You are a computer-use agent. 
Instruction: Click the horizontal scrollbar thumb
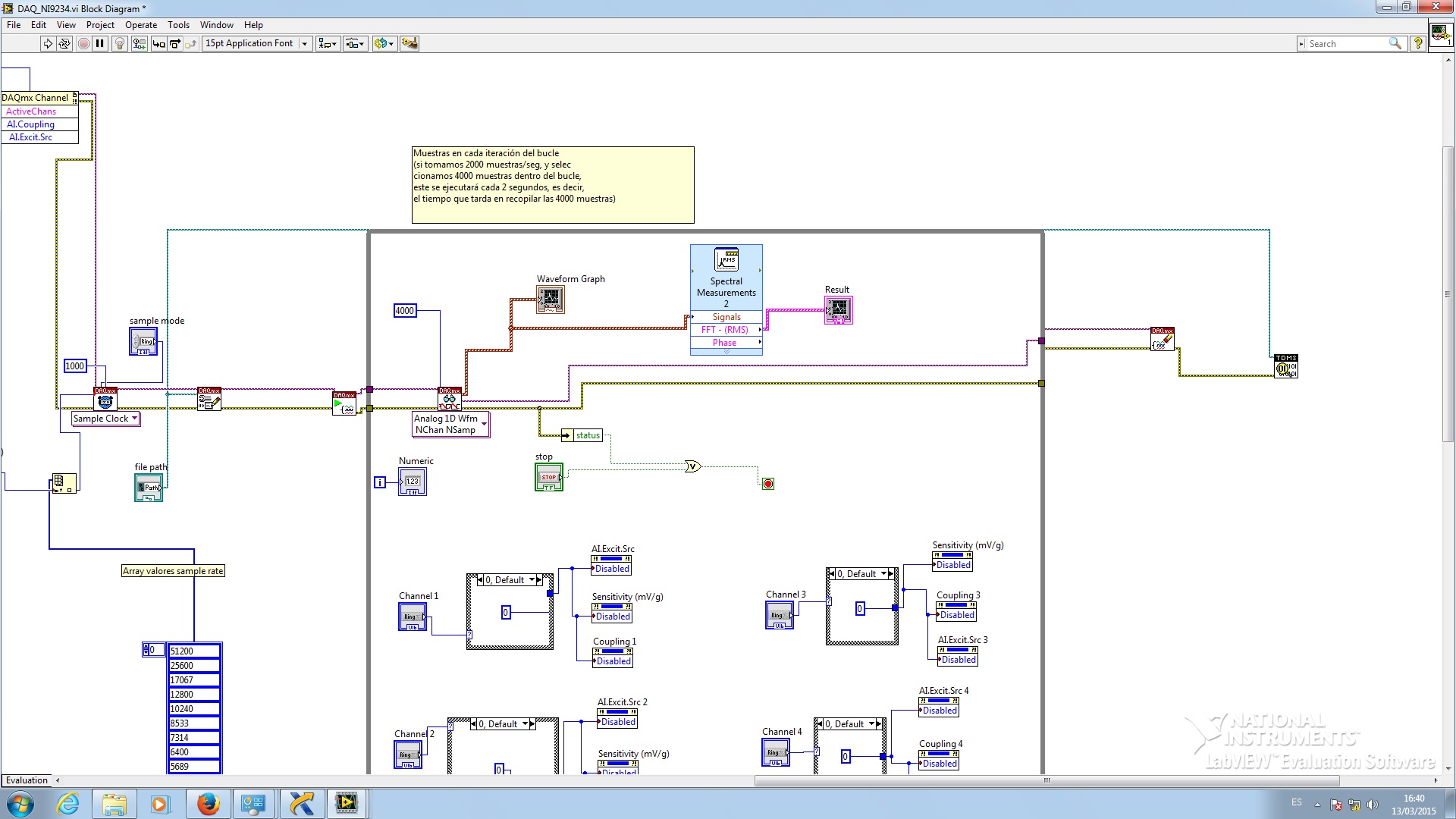pos(1046,780)
